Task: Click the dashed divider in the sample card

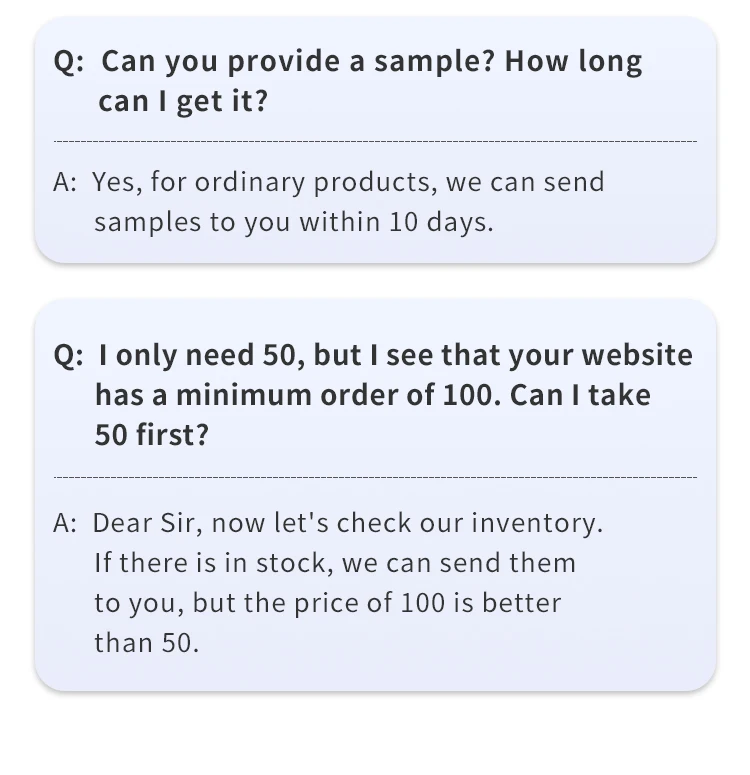Action: (375, 142)
